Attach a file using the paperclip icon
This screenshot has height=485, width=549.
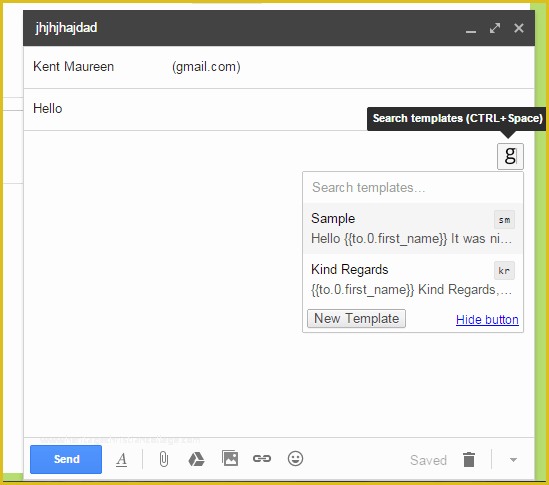(x=164, y=459)
